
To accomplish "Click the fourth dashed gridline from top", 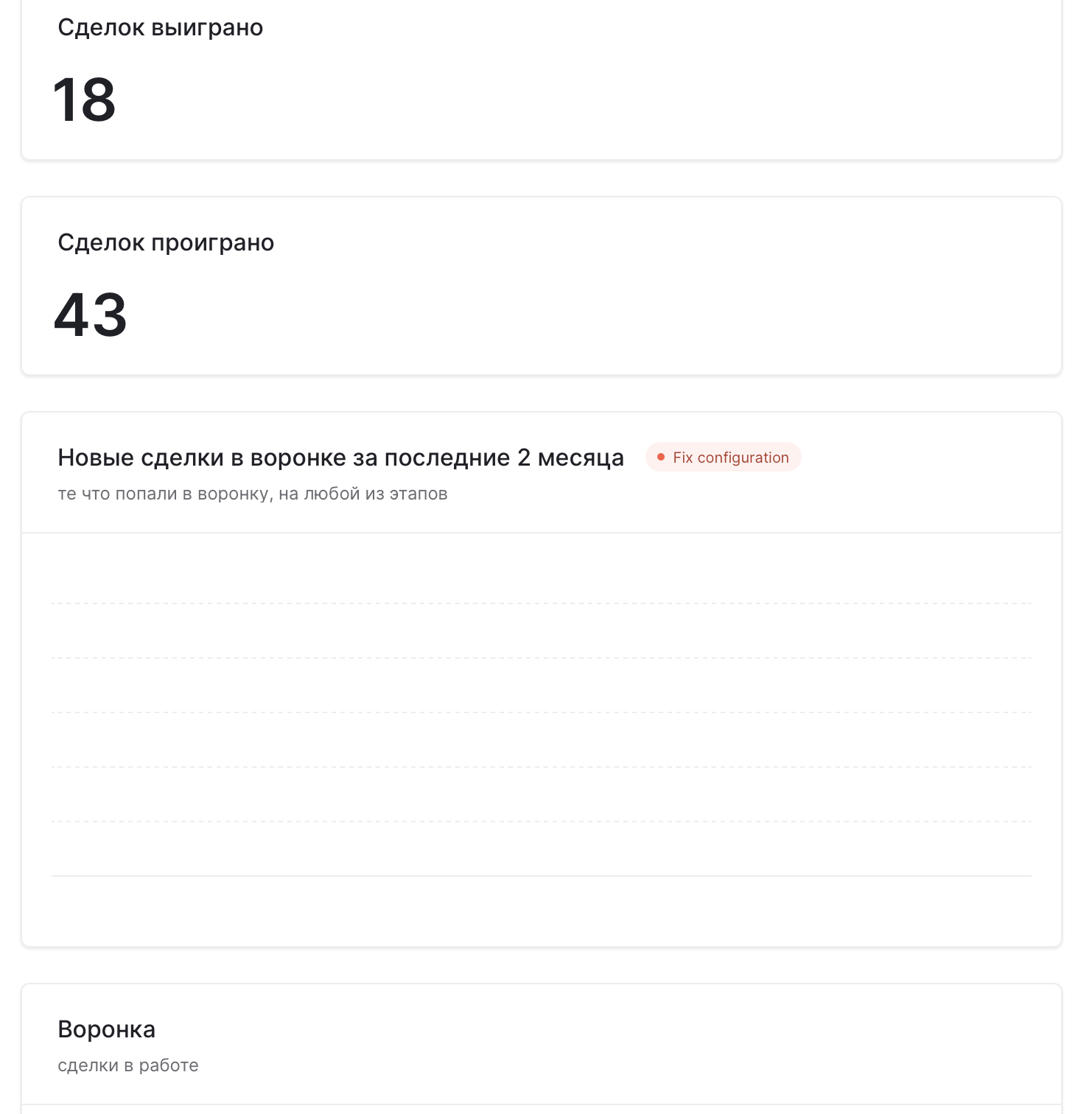I will [x=542, y=767].
